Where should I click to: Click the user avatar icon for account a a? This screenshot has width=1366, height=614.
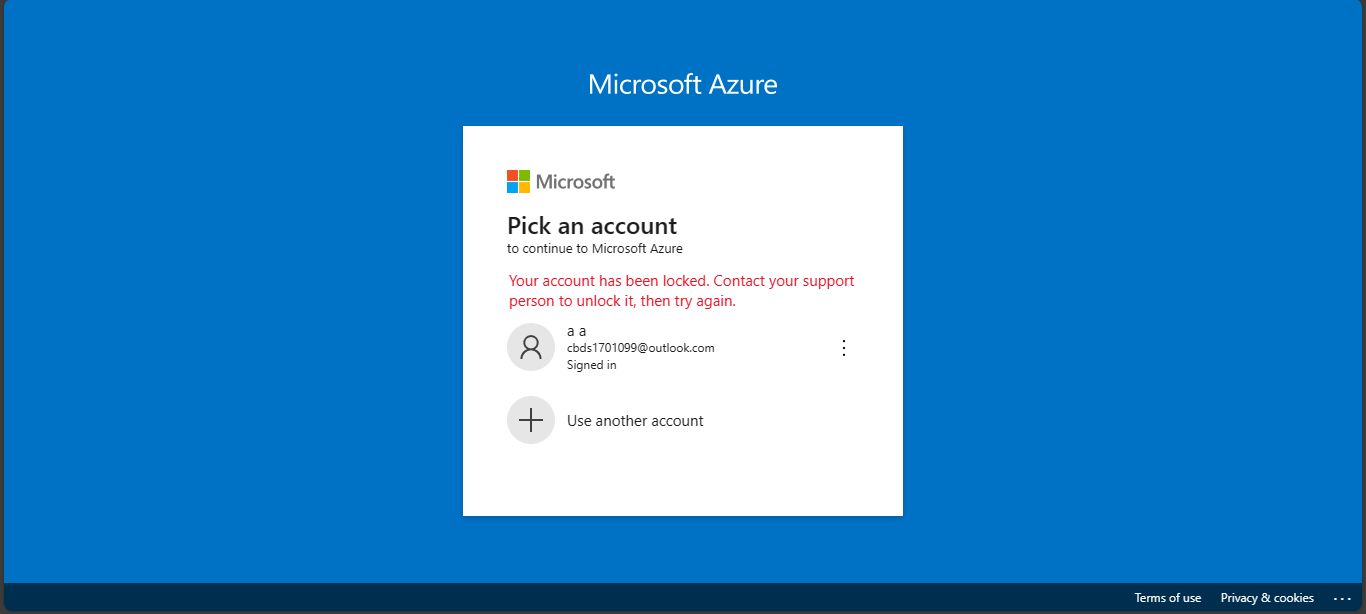point(531,347)
